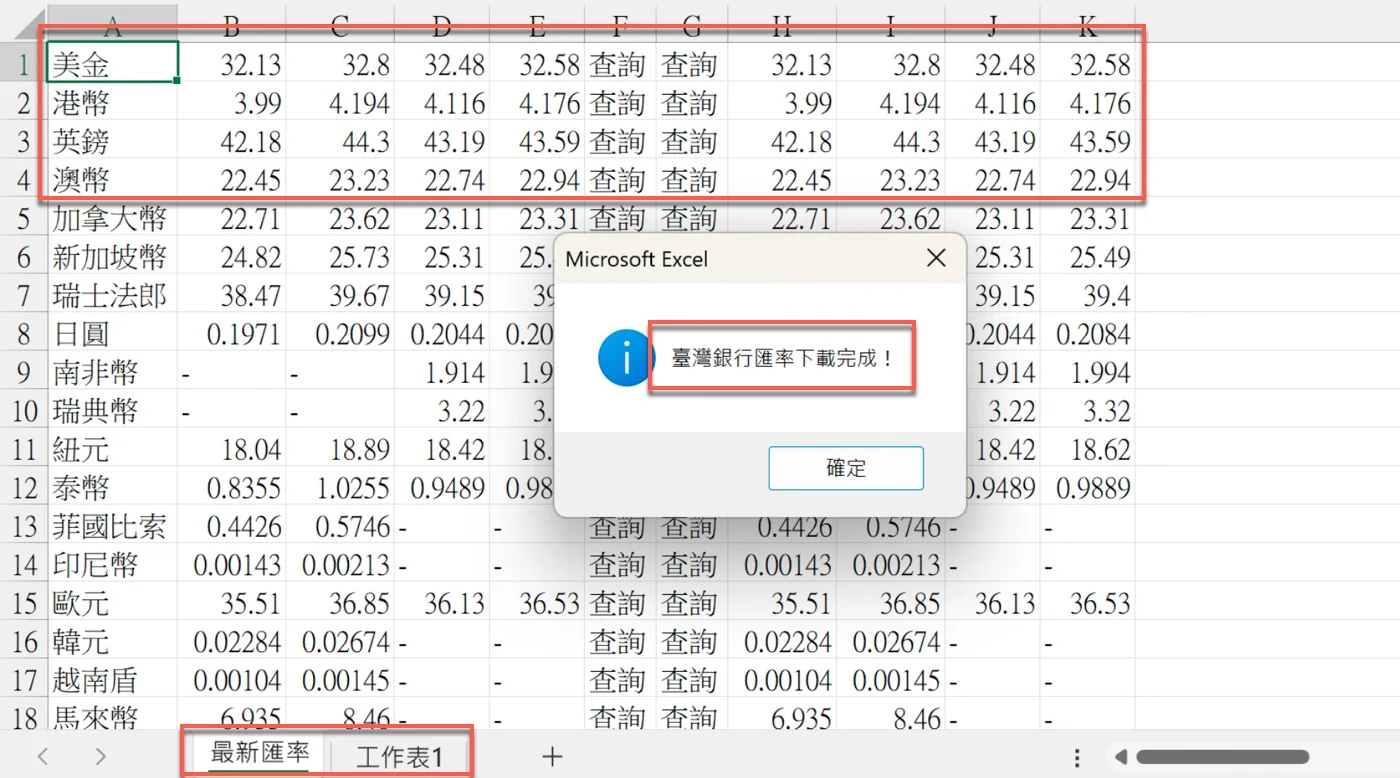
Task: Select the 3.32 cell in 瑞典幣 row
Action: 1087,411
